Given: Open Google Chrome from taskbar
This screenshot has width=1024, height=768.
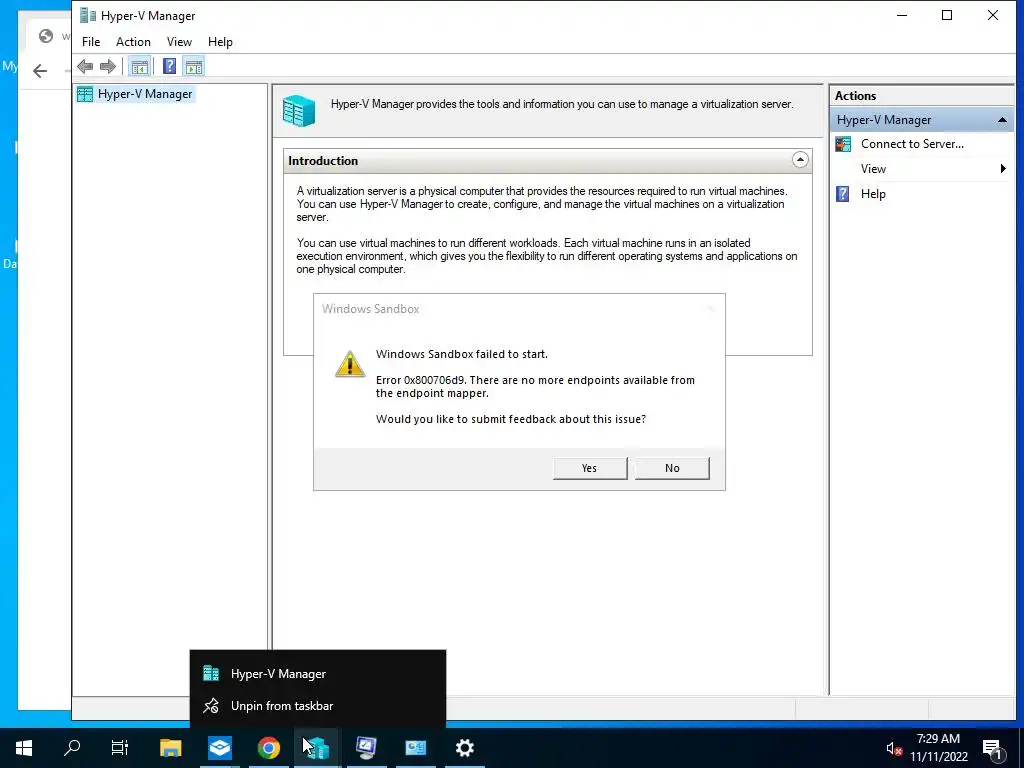Looking at the screenshot, I should coord(268,748).
